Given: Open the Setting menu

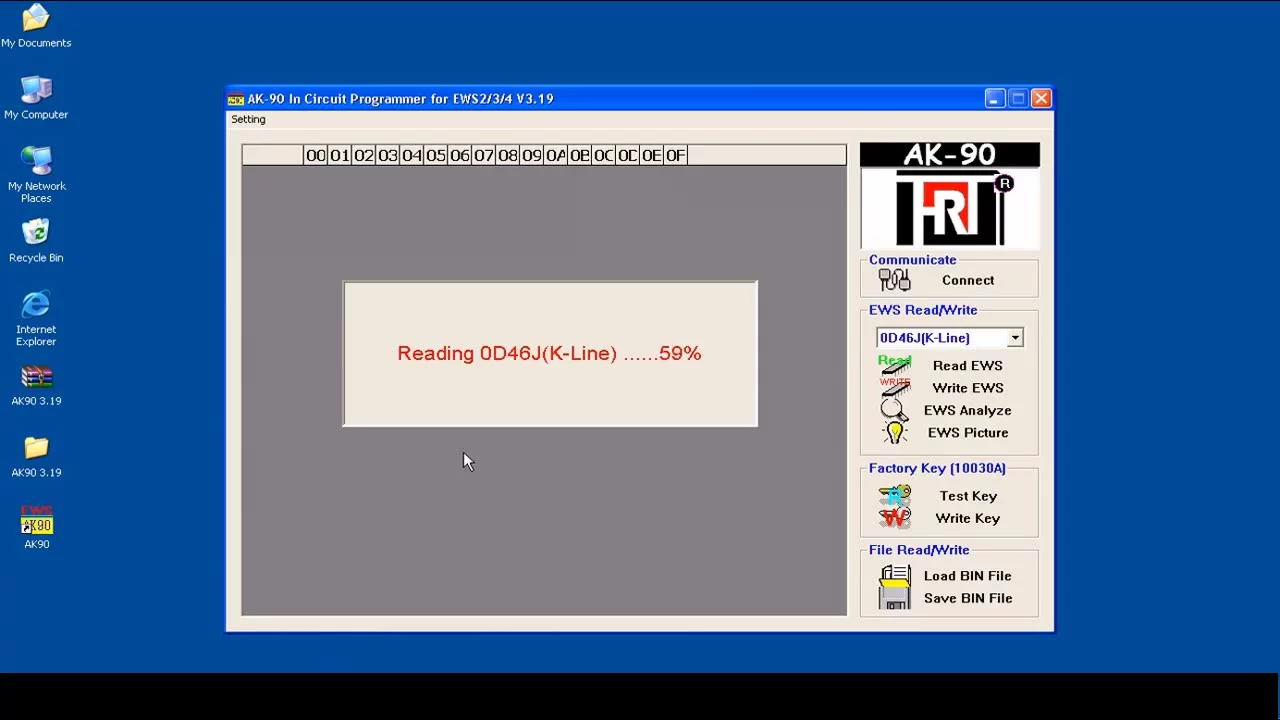Looking at the screenshot, I should tap(248, 119).
